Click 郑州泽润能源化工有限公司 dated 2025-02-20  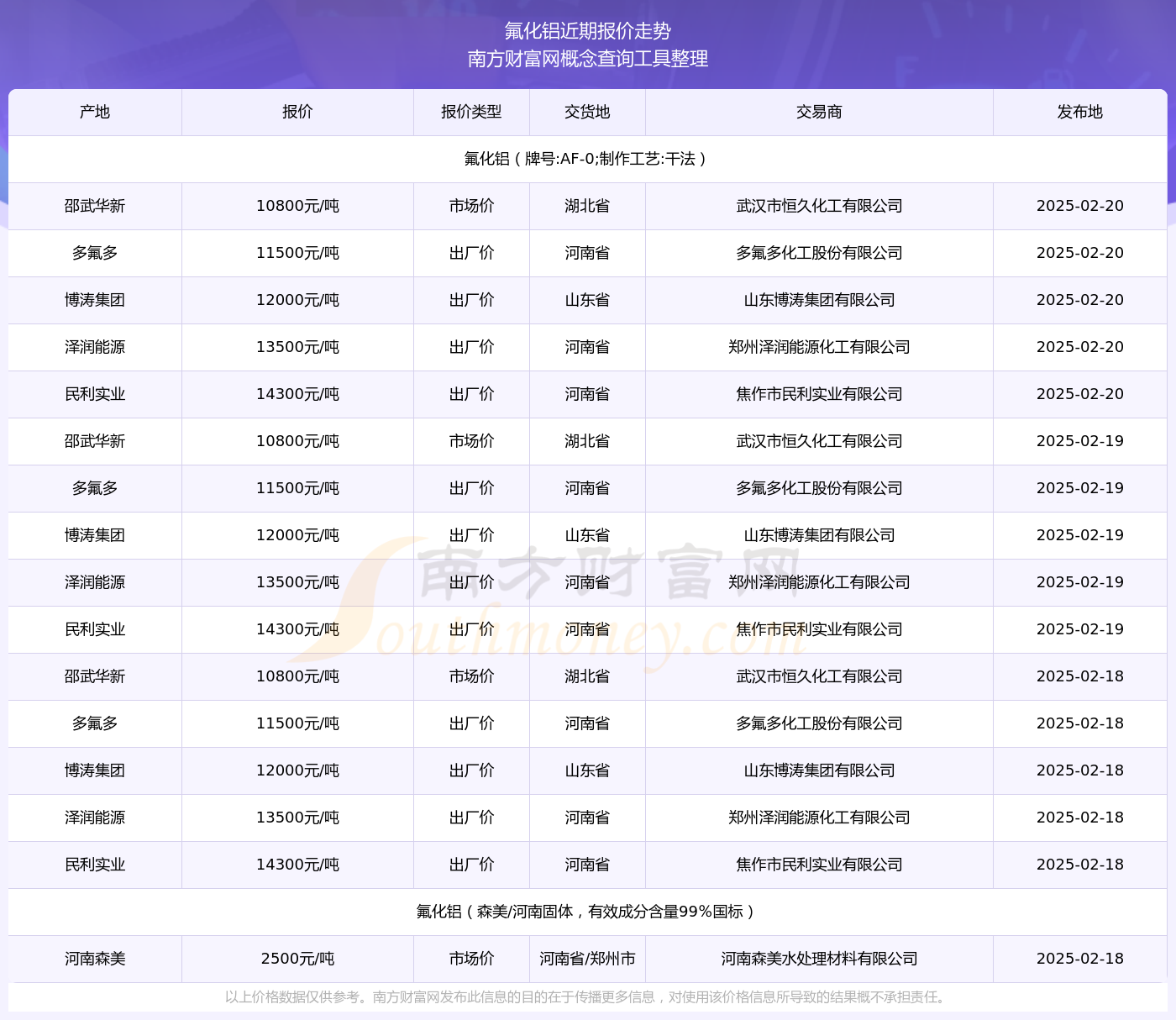(x=819, y=347)
